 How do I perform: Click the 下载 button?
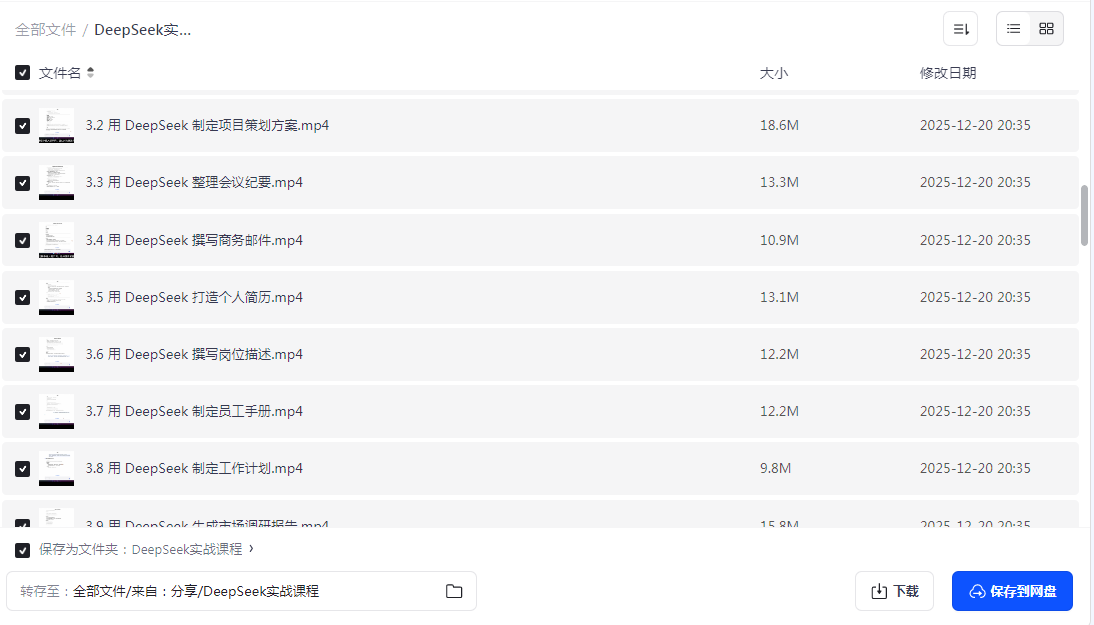pyautogui.click(x=894, y=592)
